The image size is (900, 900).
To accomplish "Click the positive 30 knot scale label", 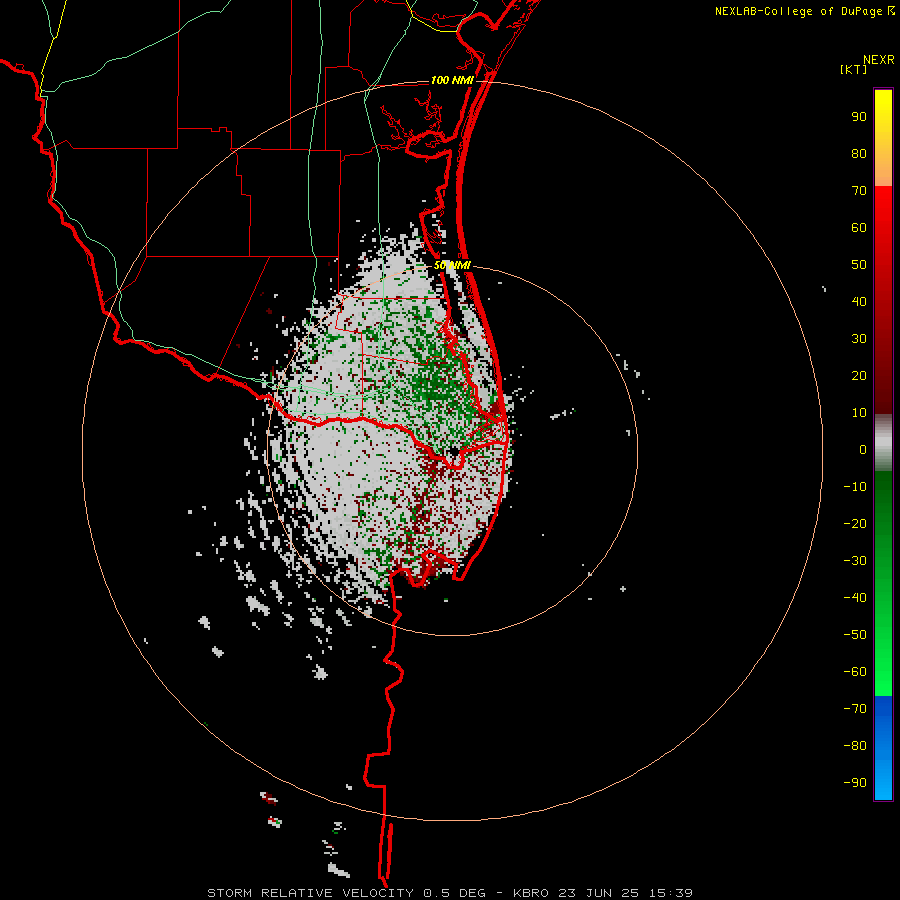I will click(859, 339).
